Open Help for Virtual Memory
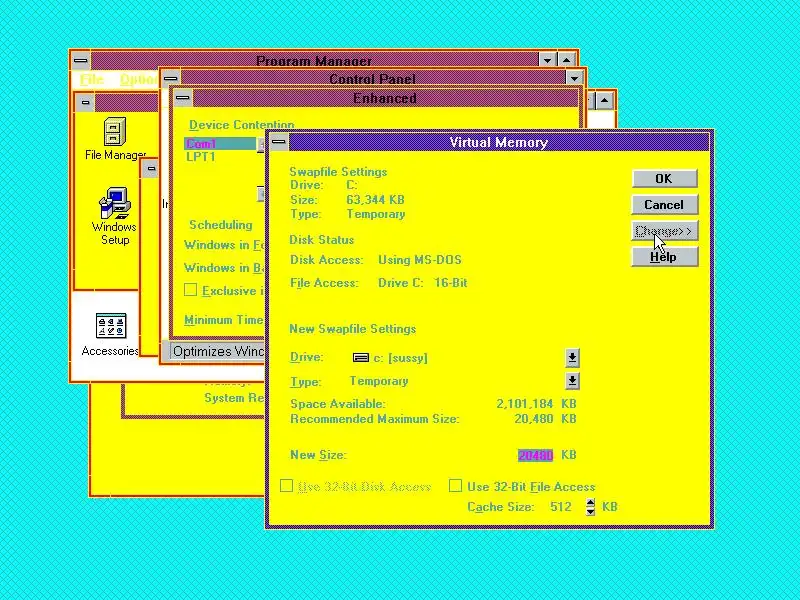 point(664,257)
